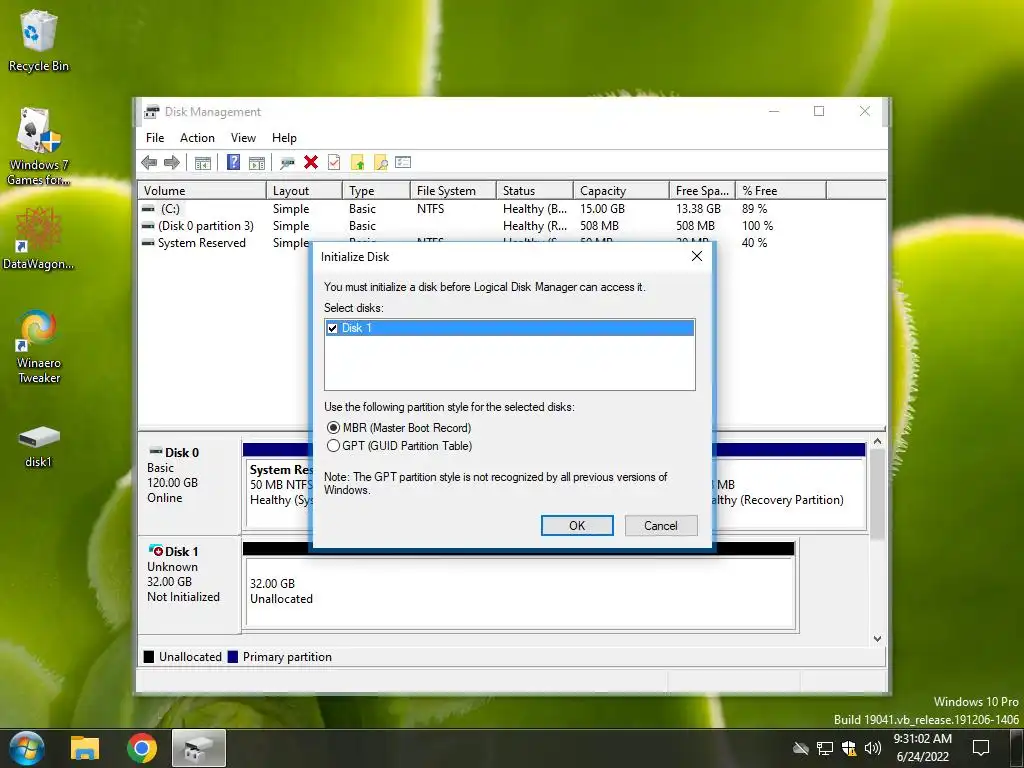
Task: Sort by the File System column header
Action: pyautogui.click(x=453, y=191)
